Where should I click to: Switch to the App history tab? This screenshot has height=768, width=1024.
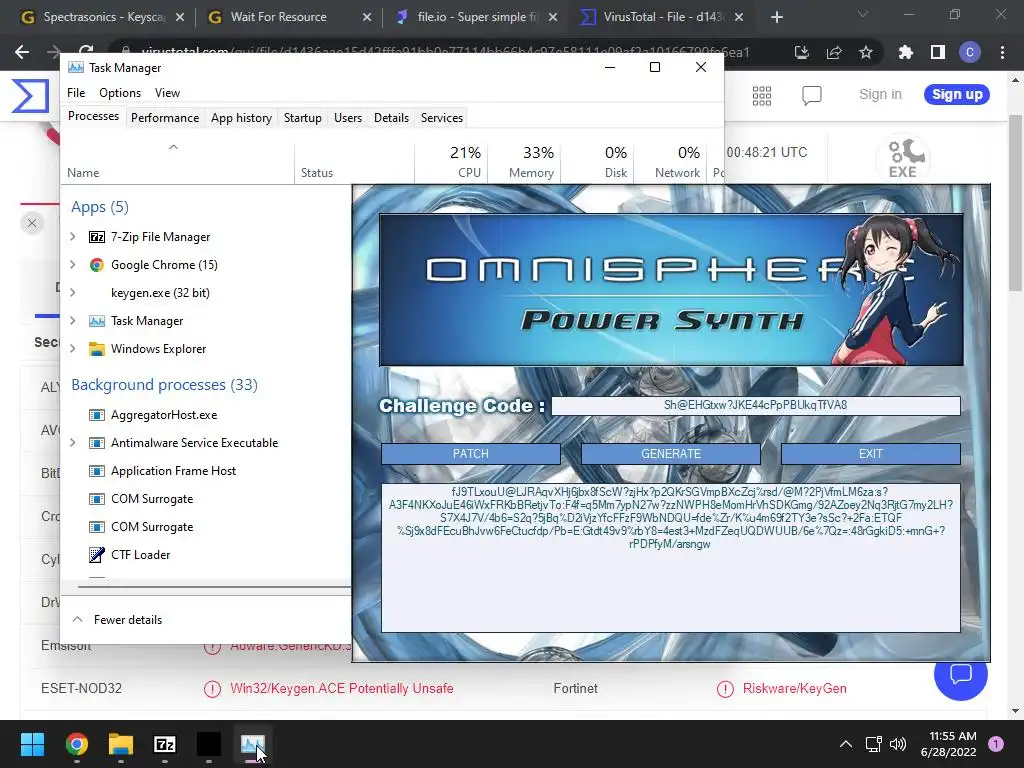click(x=241, y=118)
